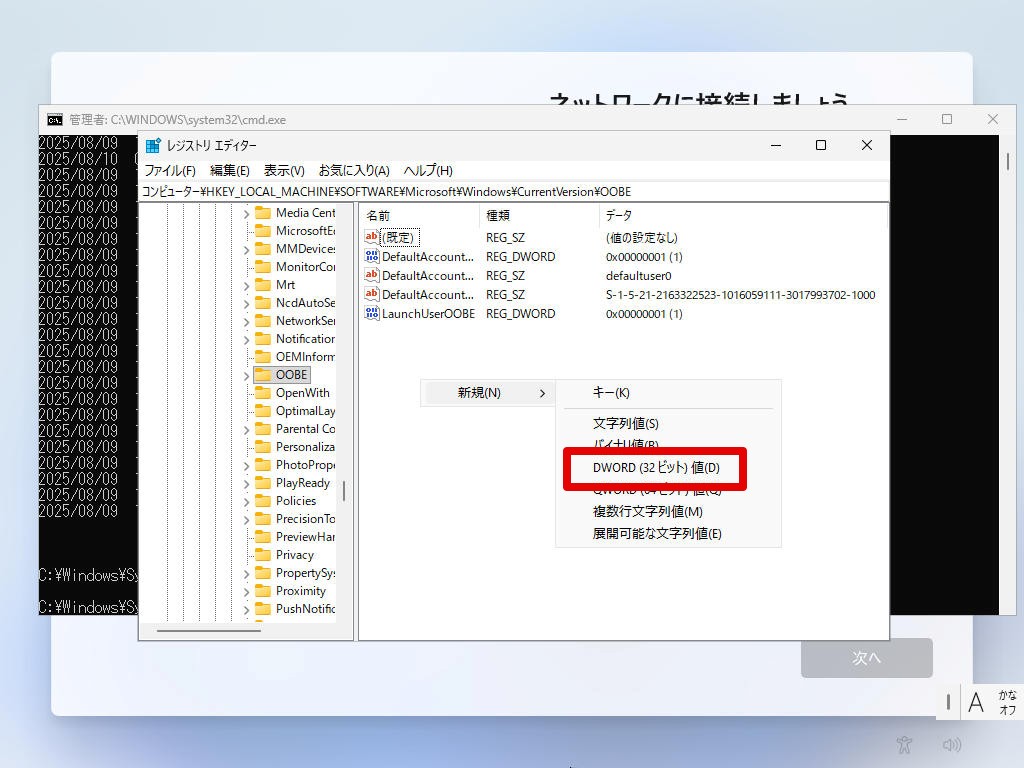This screenshot has height=768, width=1024.
Task: Expand the OOBE tree node
Action: click(x=246, y=376)
